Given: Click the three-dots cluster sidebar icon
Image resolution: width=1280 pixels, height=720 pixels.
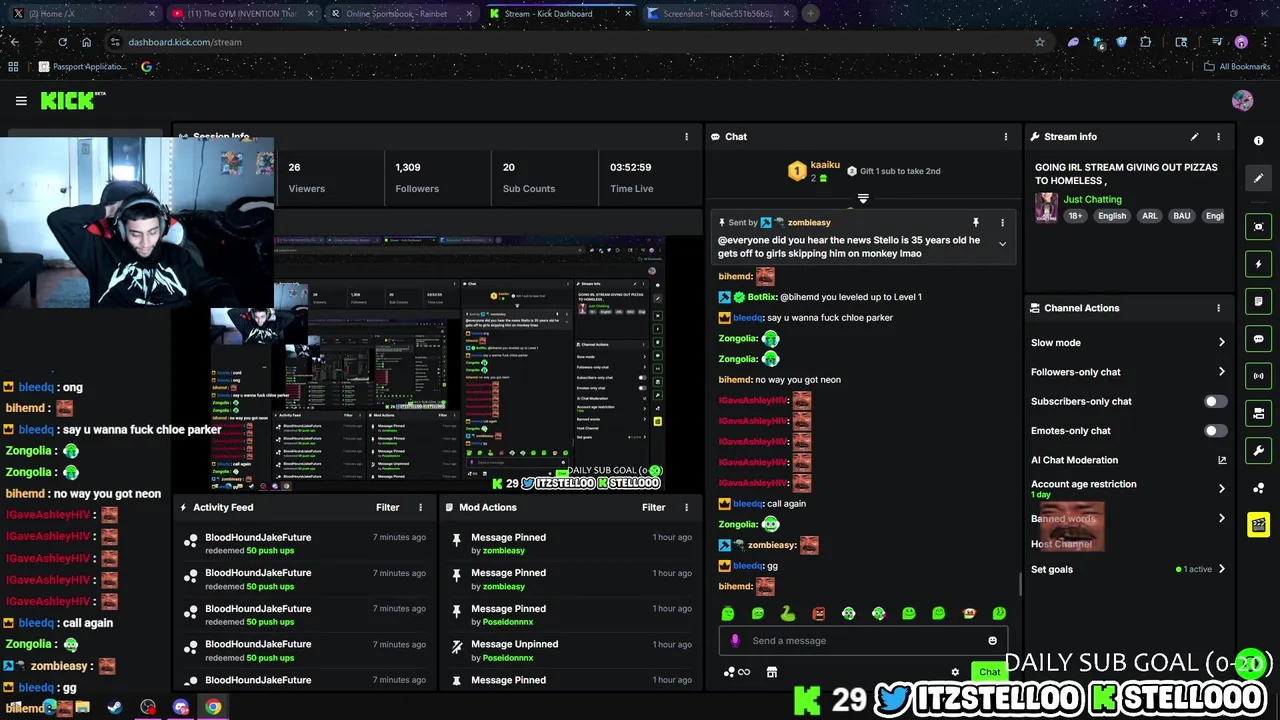Looking at the screenshot, I should (x=1259, y=488).
